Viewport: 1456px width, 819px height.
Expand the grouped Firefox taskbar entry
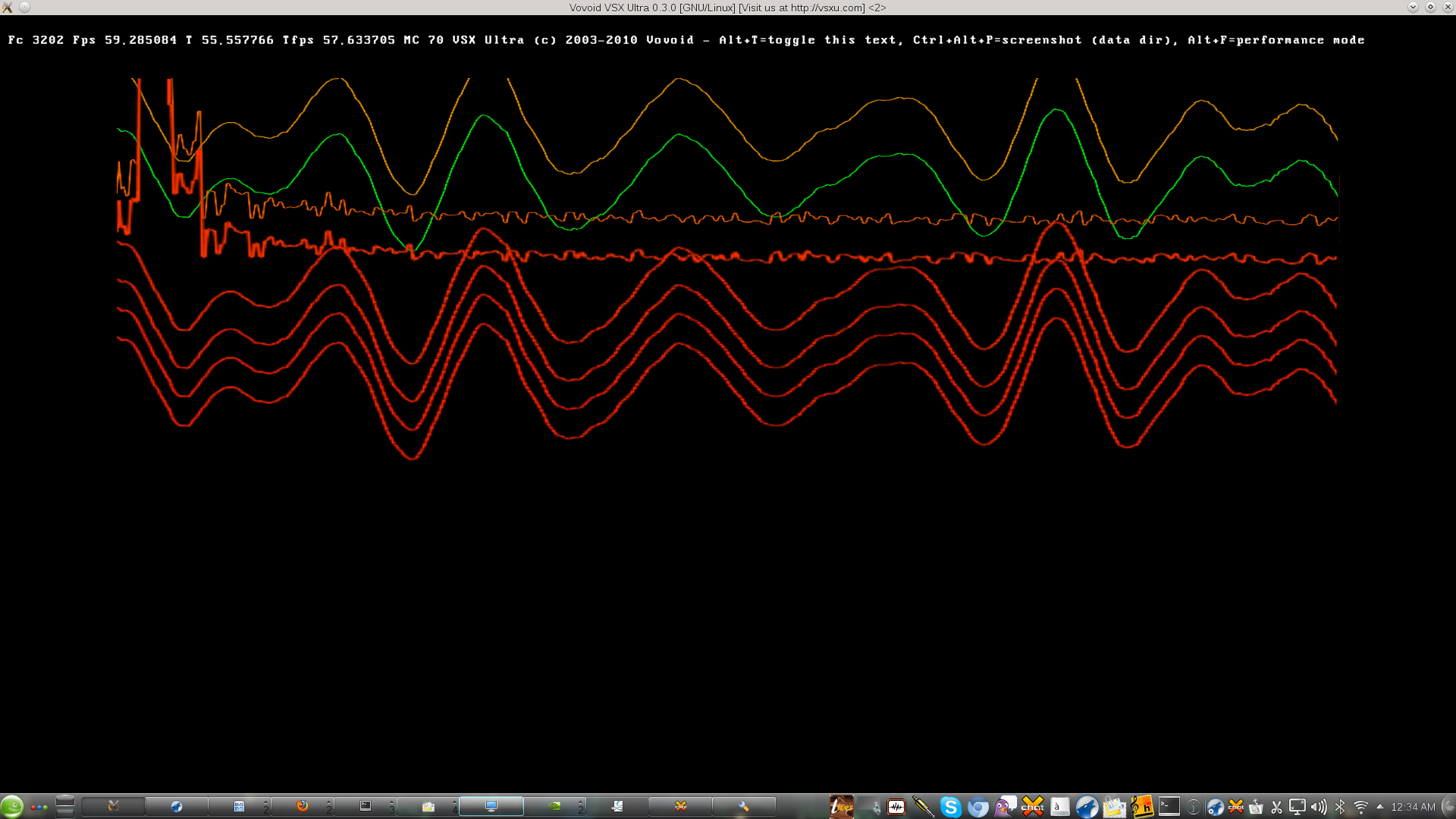(303, 806)
